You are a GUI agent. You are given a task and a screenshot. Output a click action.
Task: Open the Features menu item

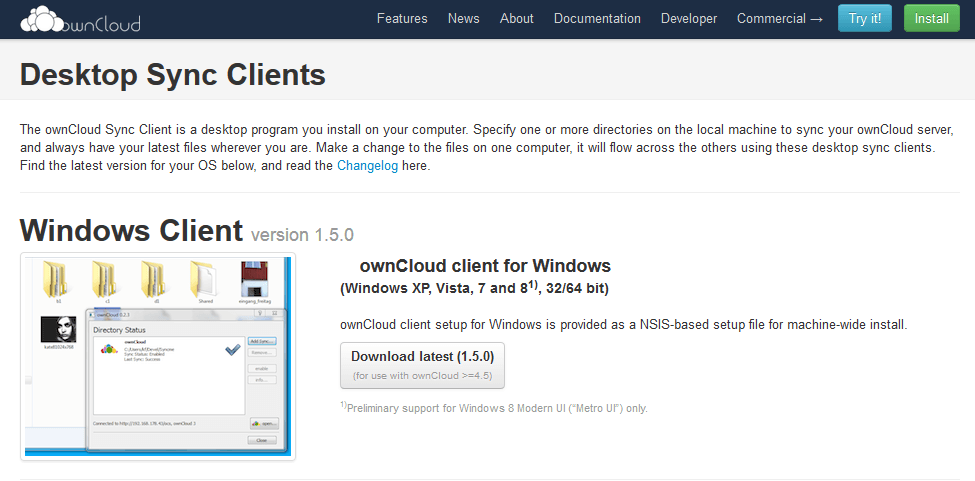[x=402, y=19]
